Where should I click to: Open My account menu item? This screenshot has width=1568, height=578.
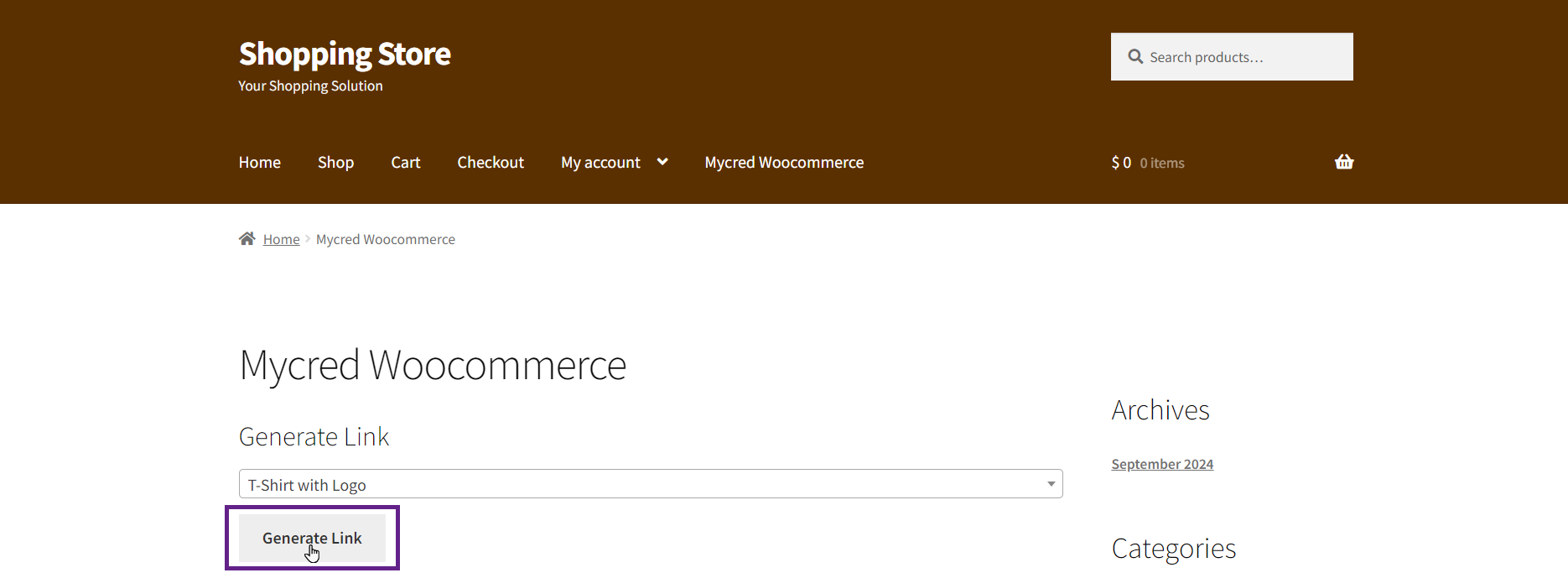[600, 163]
